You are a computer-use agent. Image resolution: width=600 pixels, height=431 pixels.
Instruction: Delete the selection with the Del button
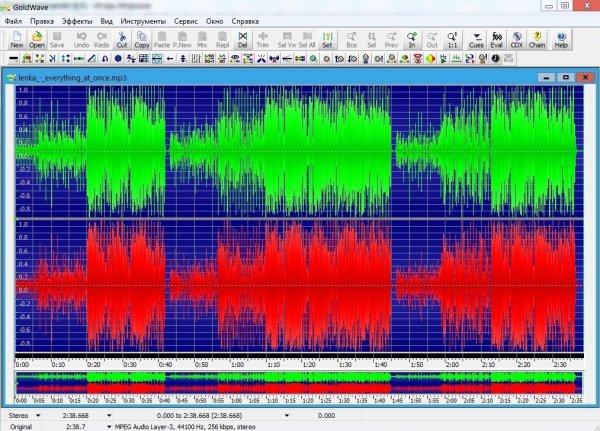[x=243, y=39]
